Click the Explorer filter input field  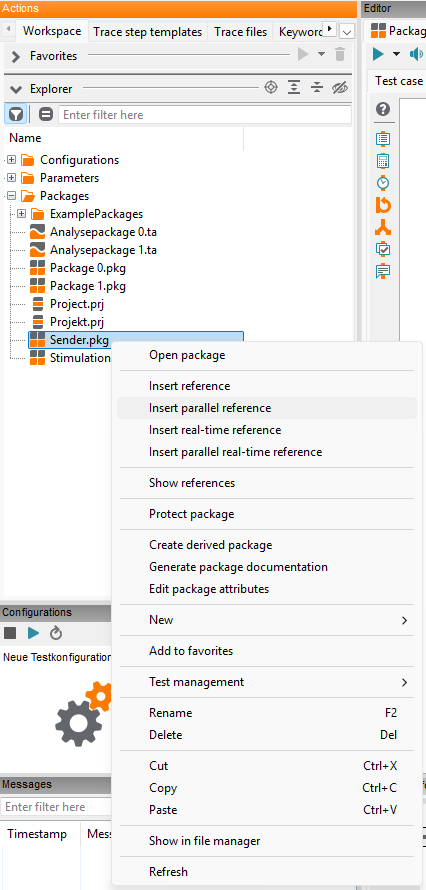coord(205,115)
